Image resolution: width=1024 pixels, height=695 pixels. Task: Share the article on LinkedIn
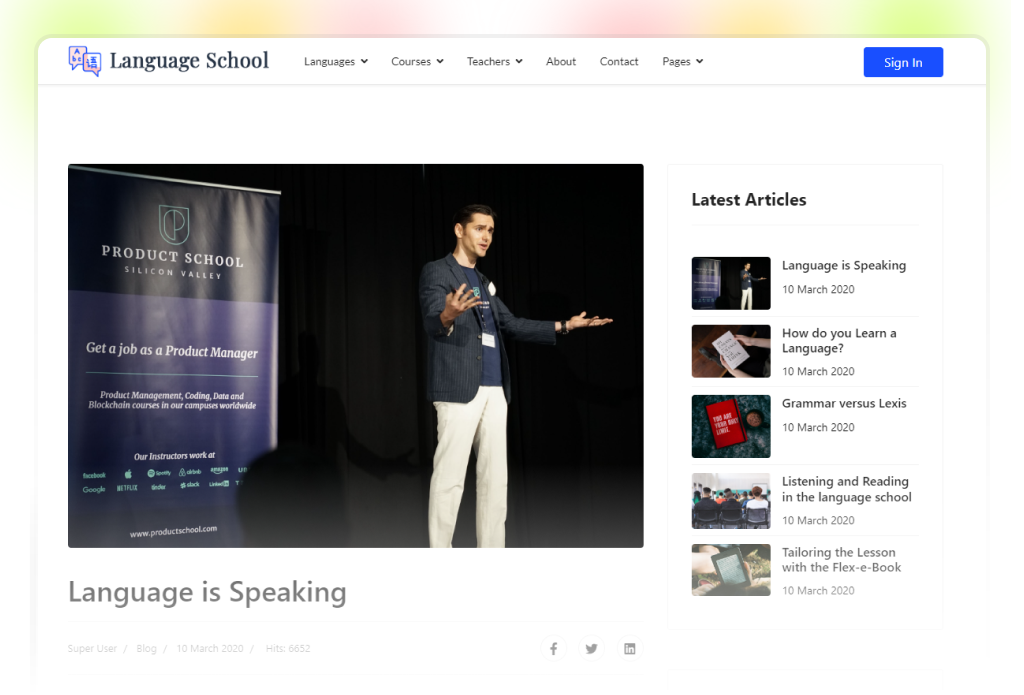coord(629,648)
